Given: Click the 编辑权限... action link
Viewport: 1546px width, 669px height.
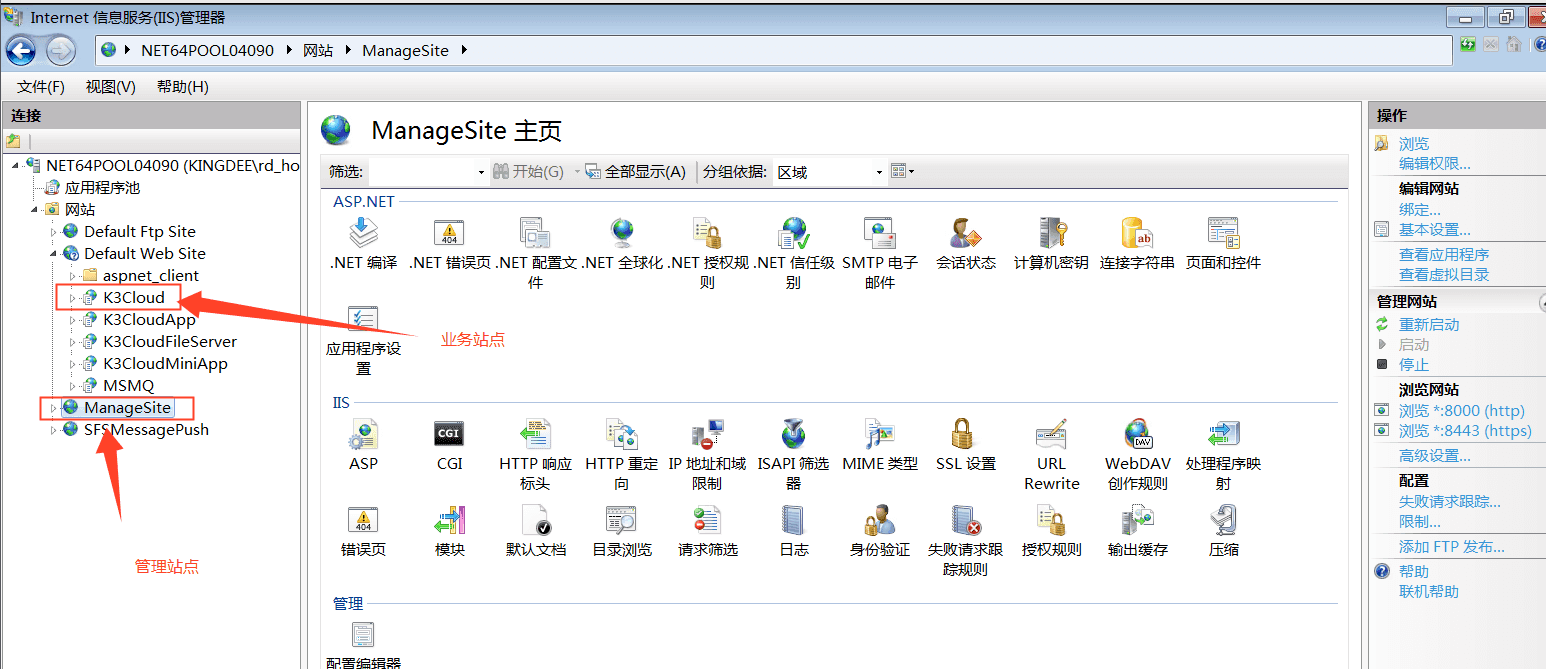Looking at the screenshot, I should pyautogui.click(x=1434, y=164).
